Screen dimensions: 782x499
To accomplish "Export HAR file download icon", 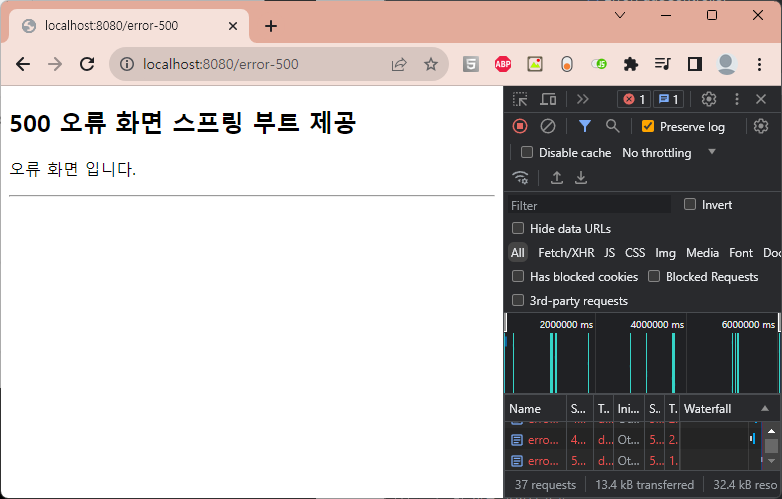I will (581, 177).
